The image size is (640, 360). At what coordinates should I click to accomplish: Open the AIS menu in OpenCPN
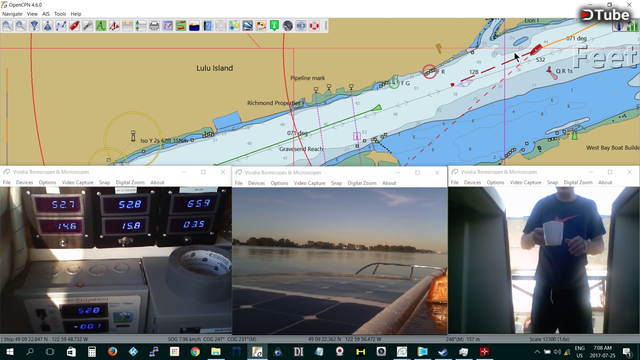tap(46, 14)
